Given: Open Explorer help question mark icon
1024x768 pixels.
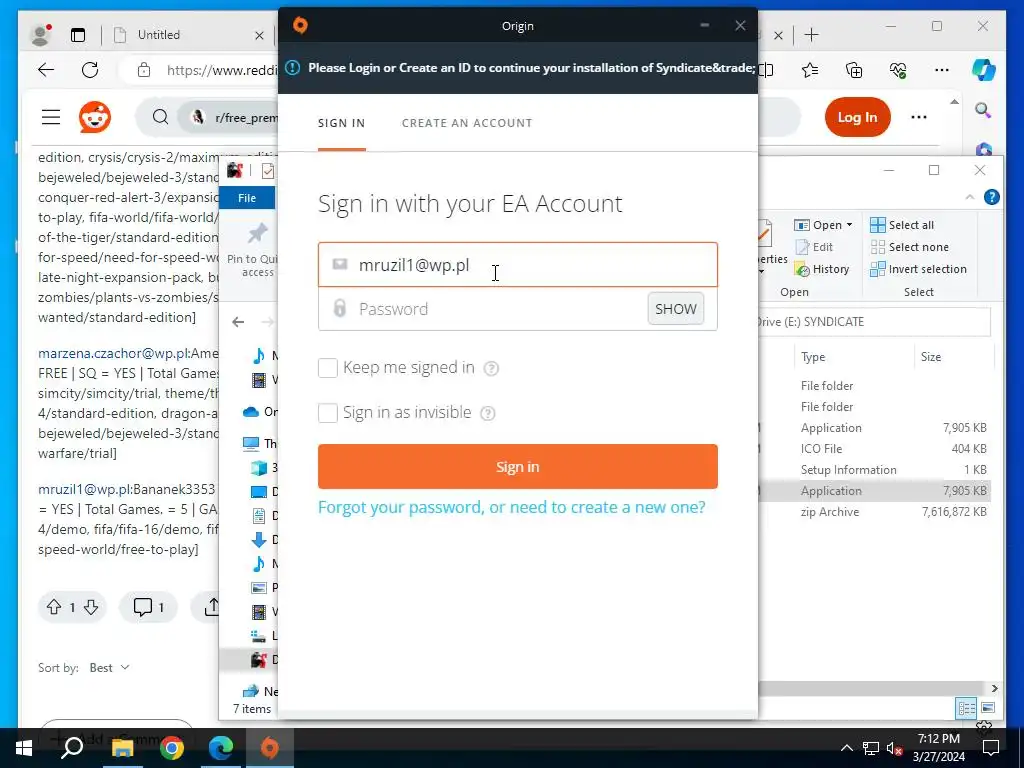Looking at the screenshot, I should tap(991, 197).
